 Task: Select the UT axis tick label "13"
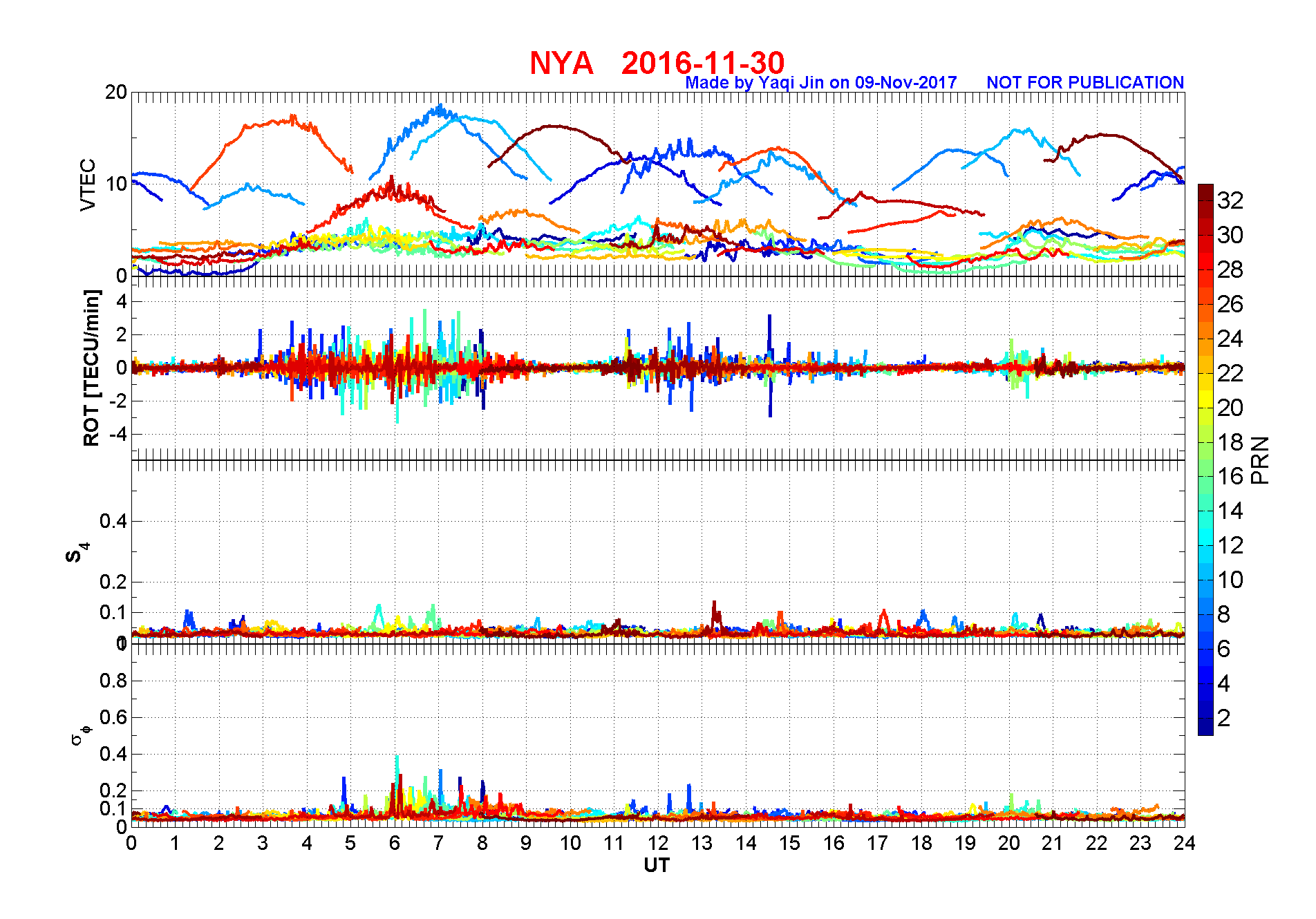(x=702, y=843)
